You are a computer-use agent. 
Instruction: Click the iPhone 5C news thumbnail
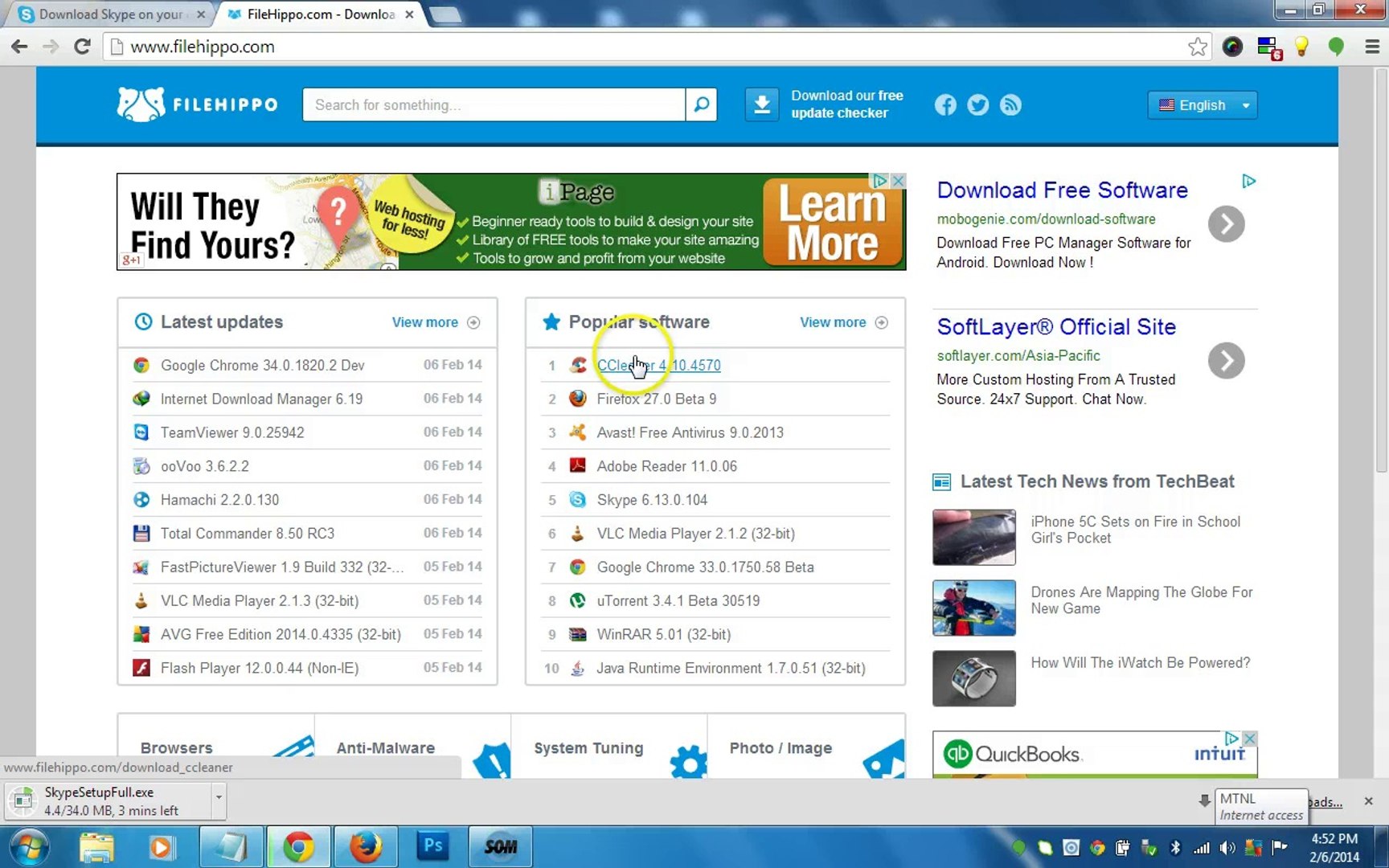pos(974,537)
